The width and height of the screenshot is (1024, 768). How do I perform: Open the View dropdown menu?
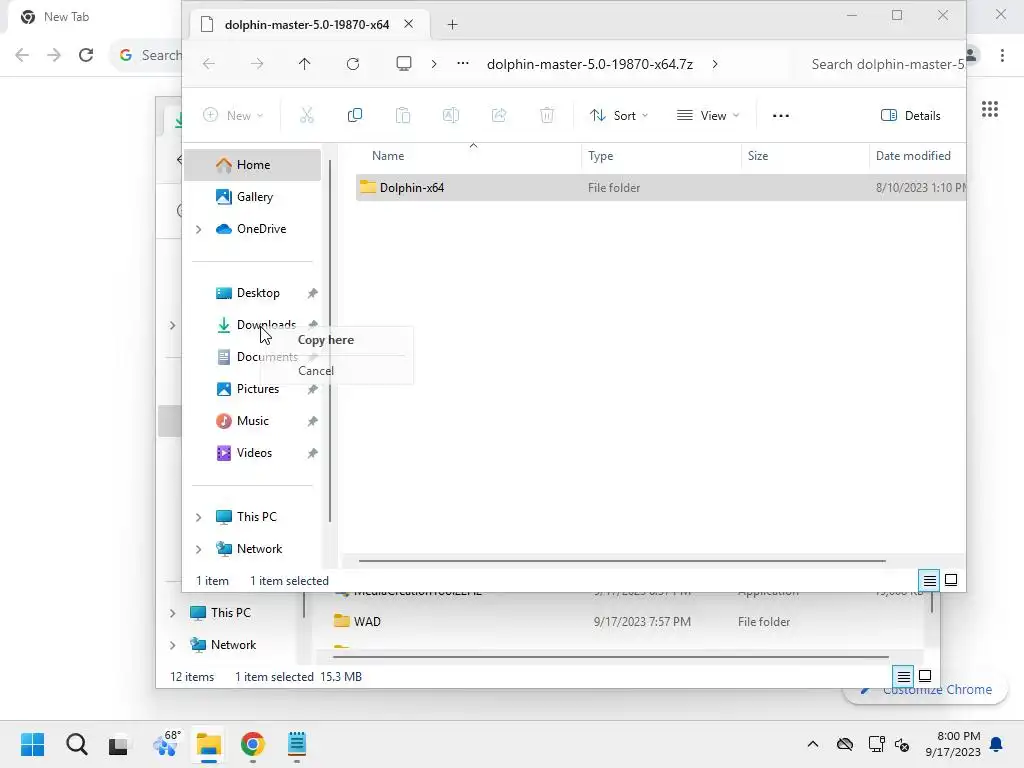coord(709,116)
